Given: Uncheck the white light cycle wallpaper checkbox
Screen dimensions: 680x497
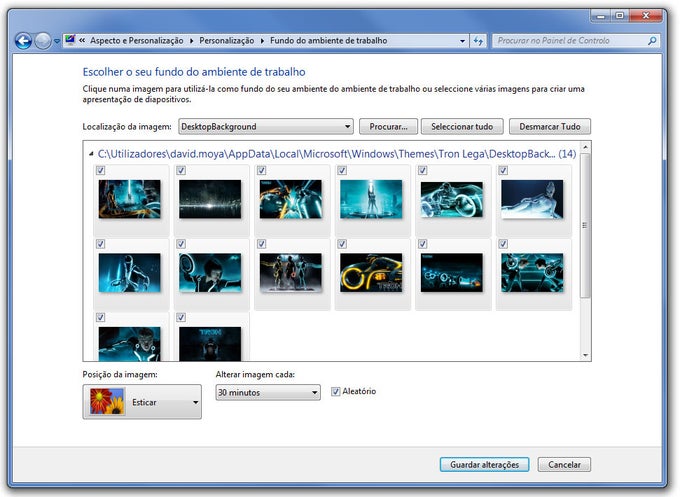Looking at the screenshot, I should [422, 170].
